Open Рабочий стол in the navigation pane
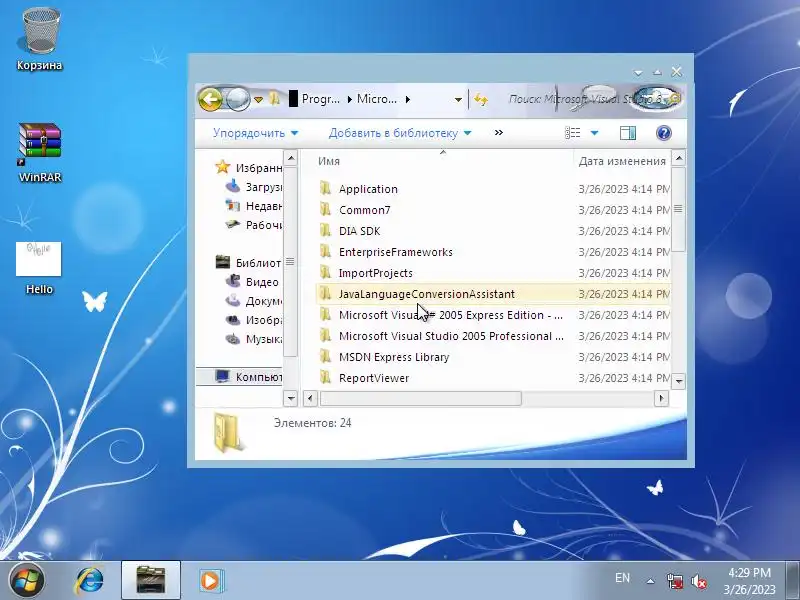Image resolution: width=800 pixels, height=600 pixels. (254, 225)
